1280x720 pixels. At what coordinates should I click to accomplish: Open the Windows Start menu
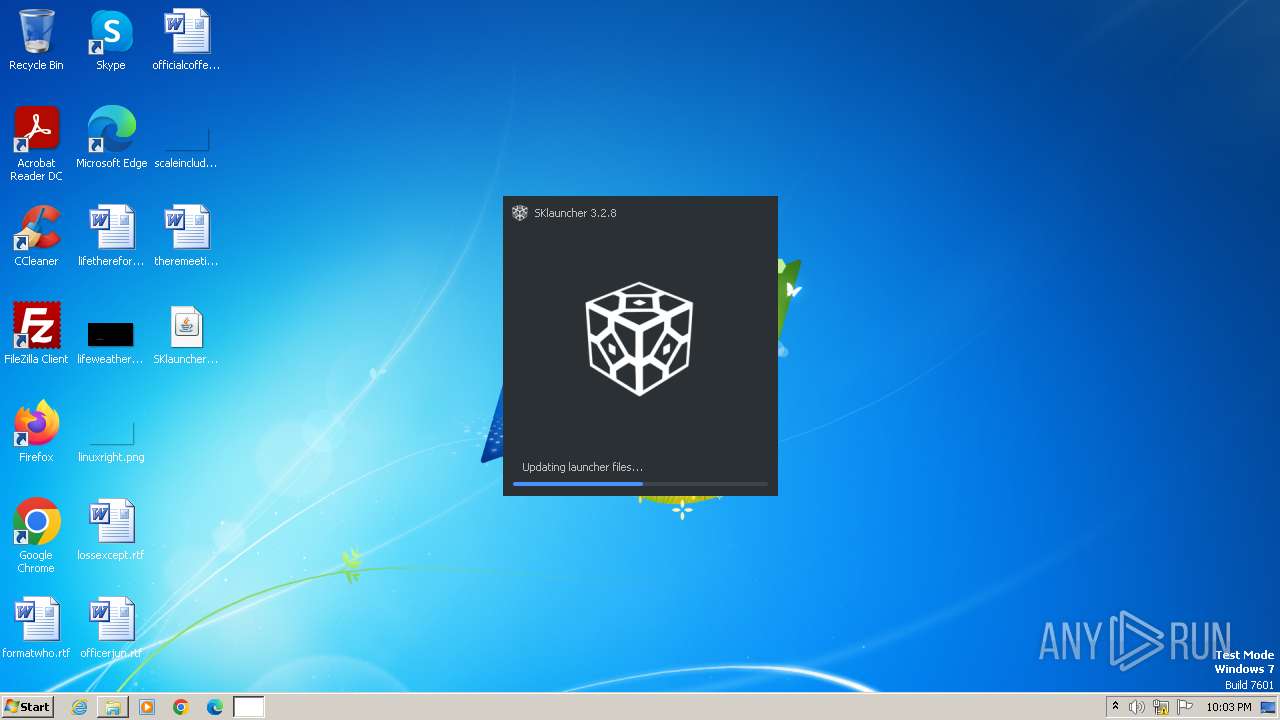tap(27, 707)
